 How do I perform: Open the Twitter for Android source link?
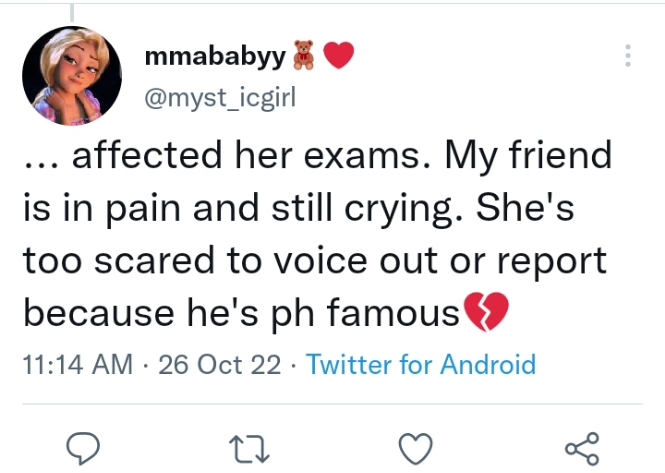click(x=421, y=364)
